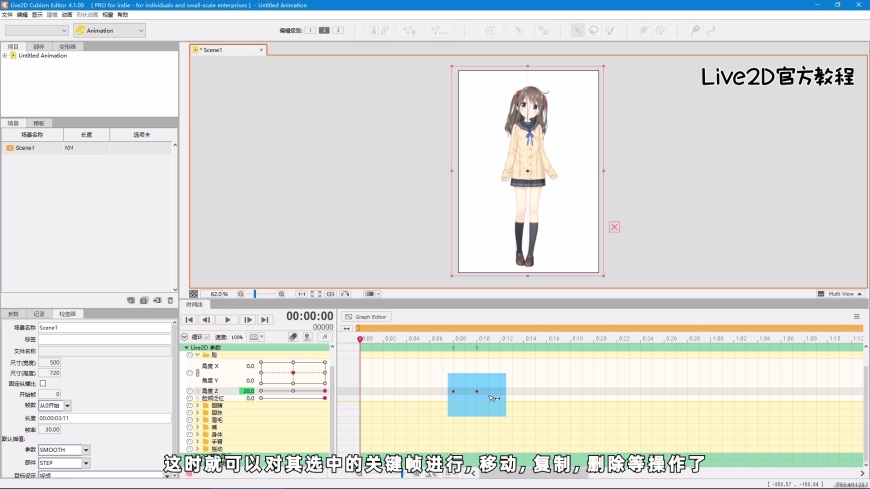The height and width of the screenshot is (489, 870).
Task: Switch to the Inspector tab in lower panel
Action: pos(67,314)
